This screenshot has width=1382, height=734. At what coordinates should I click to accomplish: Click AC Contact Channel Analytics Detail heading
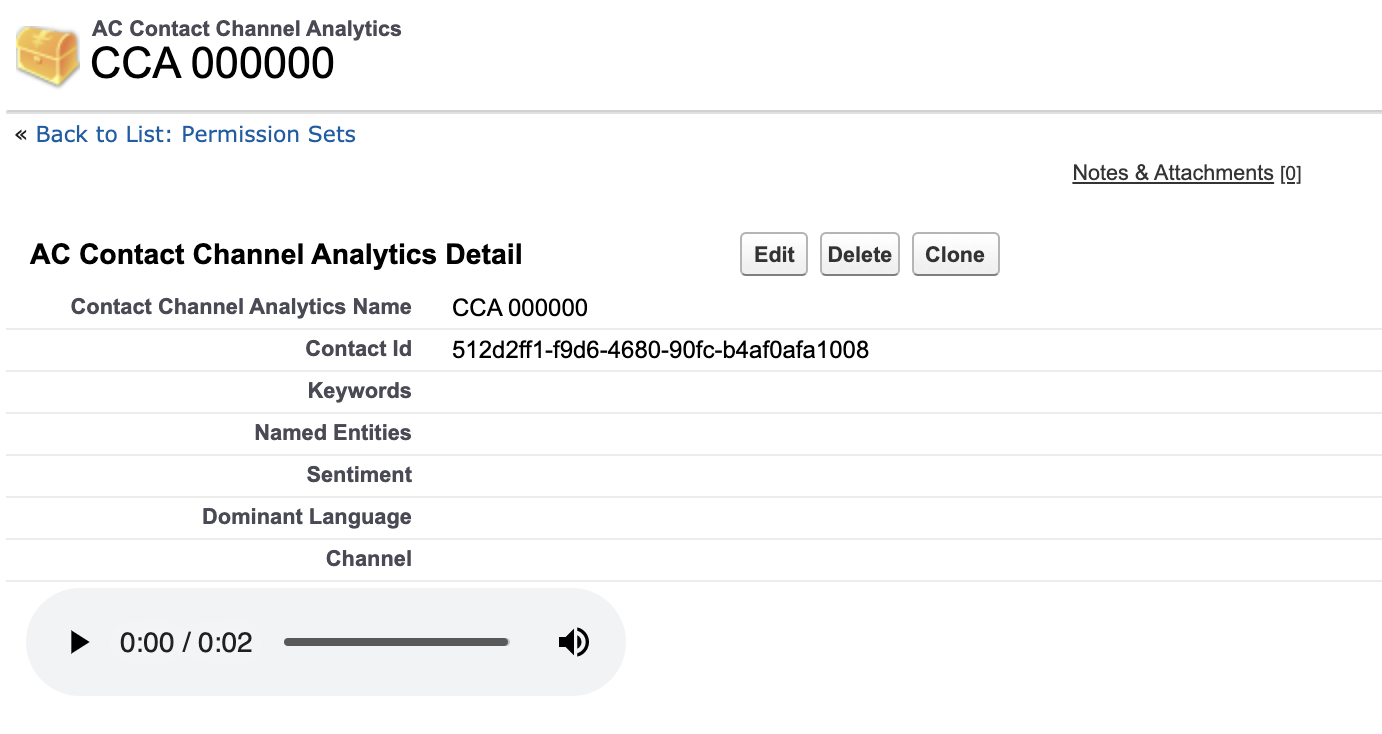click(x=276, y=254)
